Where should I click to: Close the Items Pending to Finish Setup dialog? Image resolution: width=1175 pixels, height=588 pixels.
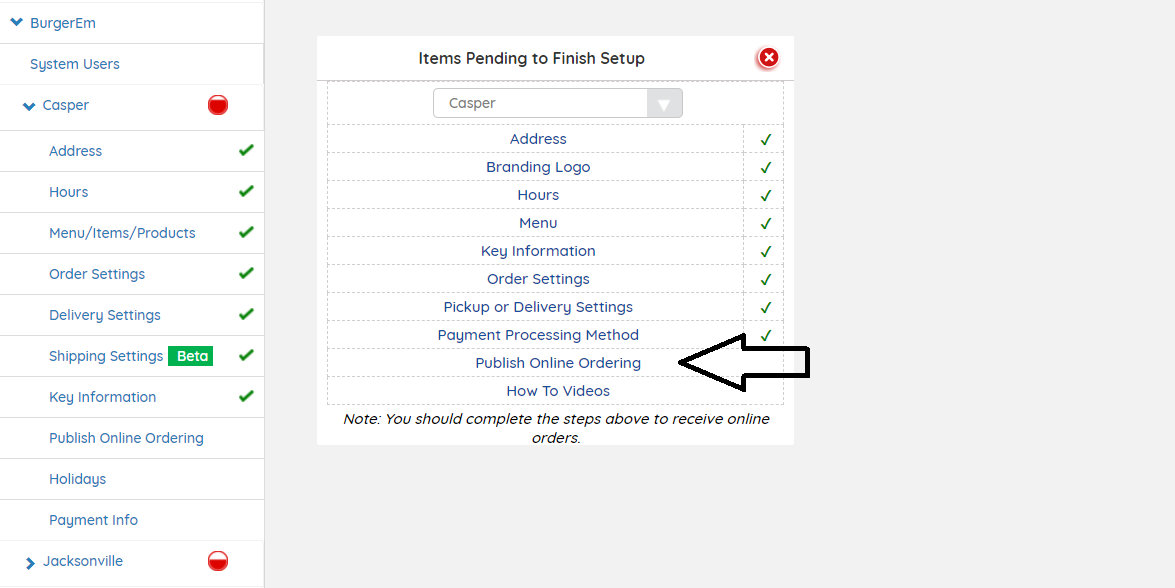(x=768, y=58)
